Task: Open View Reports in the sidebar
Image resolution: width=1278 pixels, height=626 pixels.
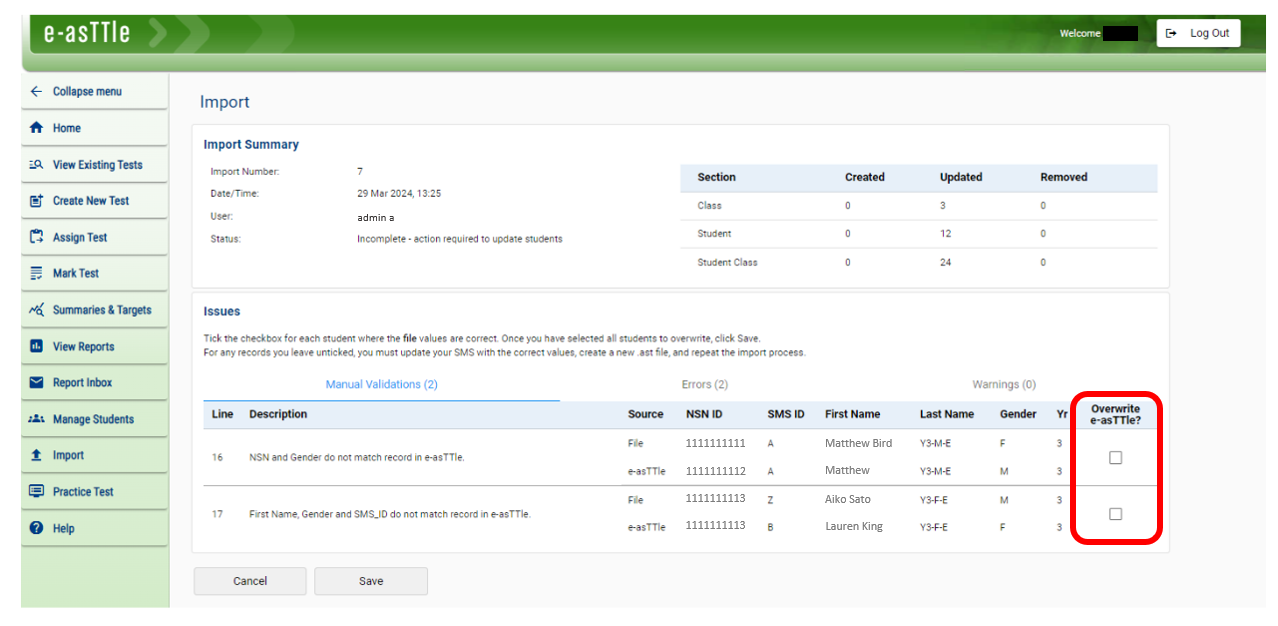Action: pyautogui.click(x=37, y=346)
